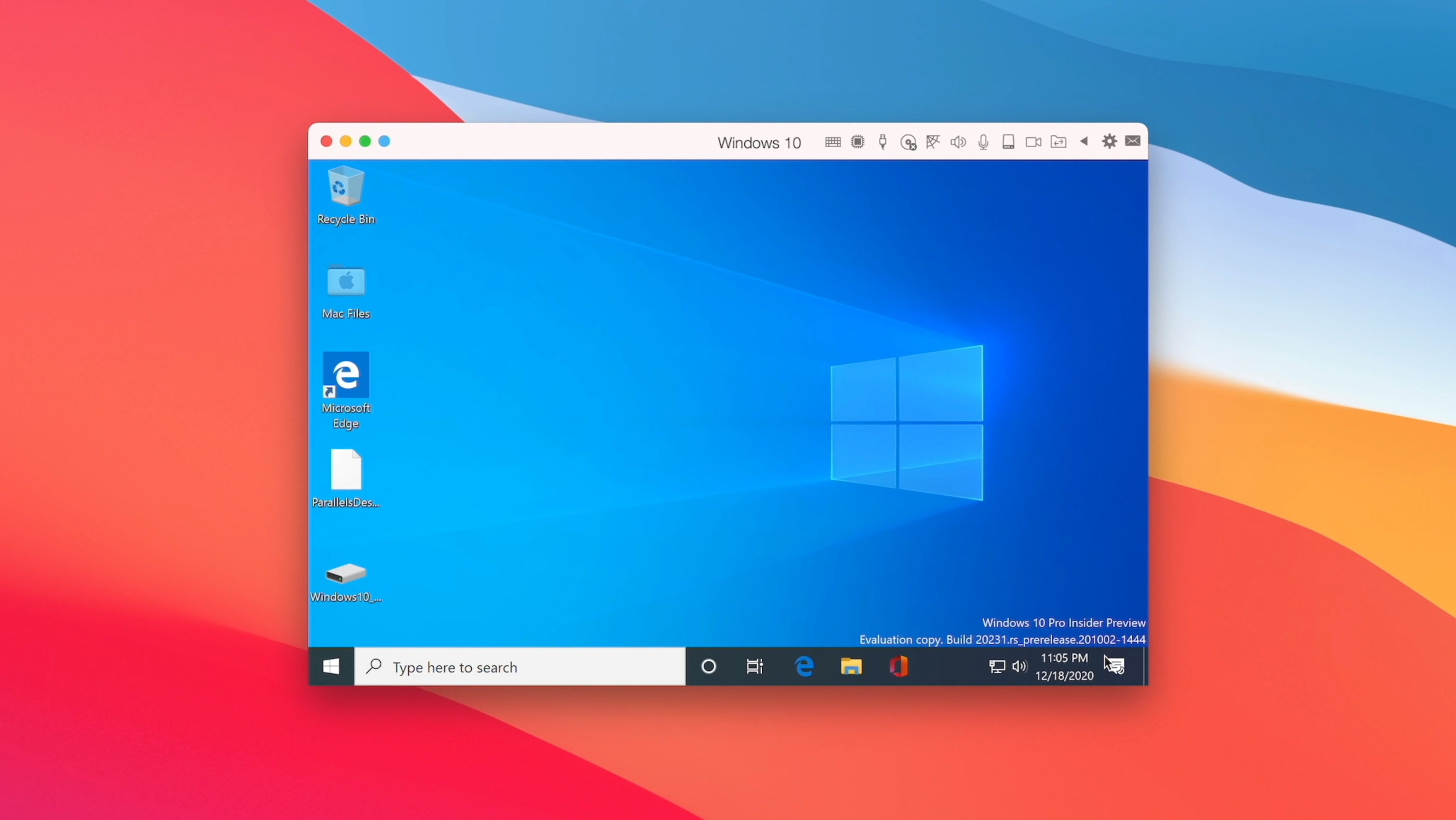
Task: Open the Windows Start menu
Action: (x=331, y=666)
